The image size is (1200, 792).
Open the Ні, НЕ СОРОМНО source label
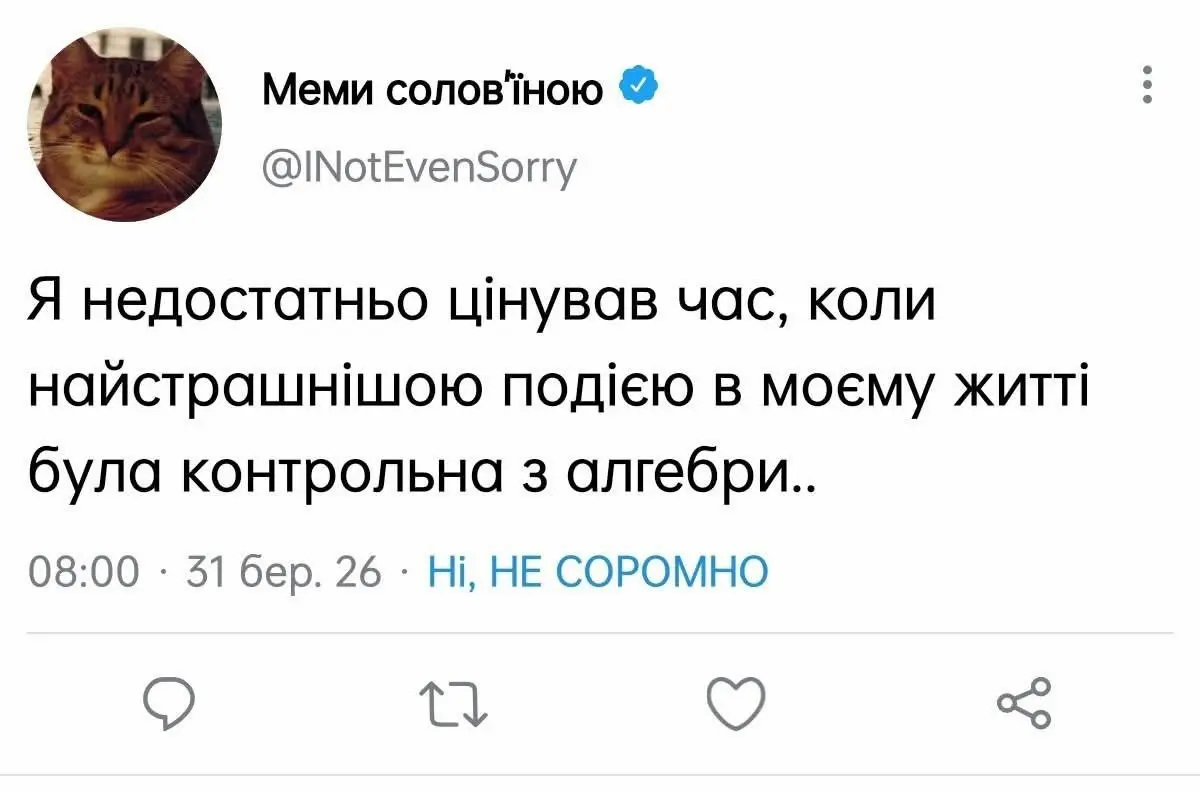[597, 573]
